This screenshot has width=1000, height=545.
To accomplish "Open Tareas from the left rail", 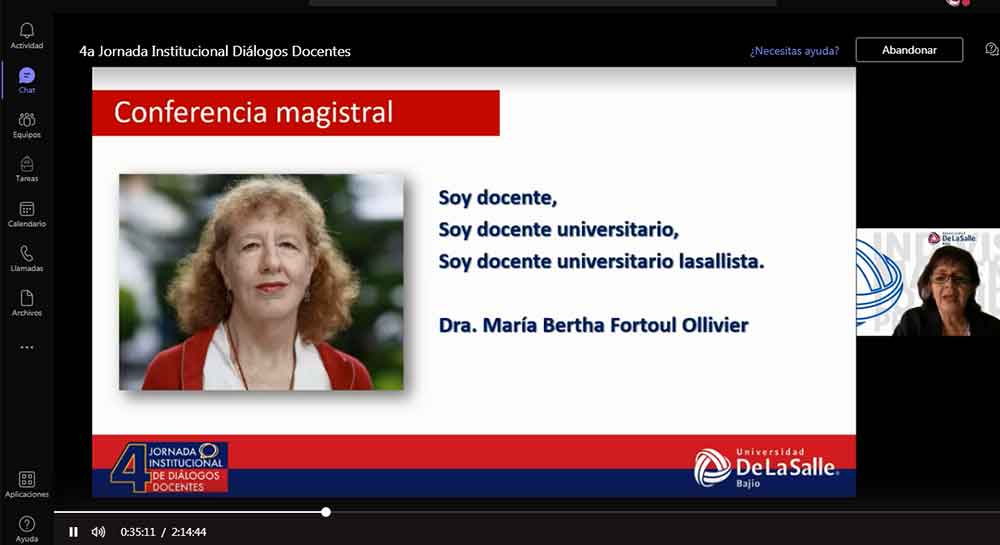I will click(x=27, y=169).
